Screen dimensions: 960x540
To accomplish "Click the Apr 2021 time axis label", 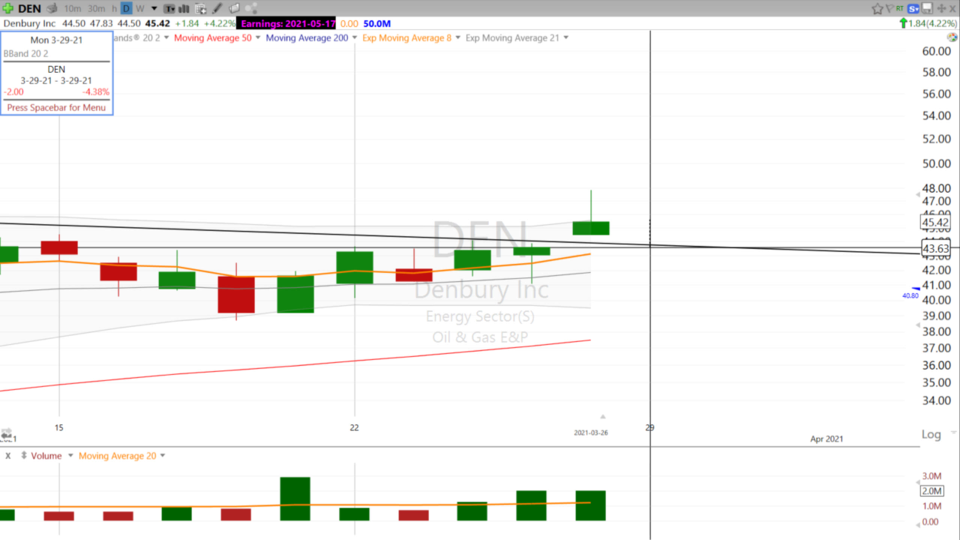I will 827,439.
